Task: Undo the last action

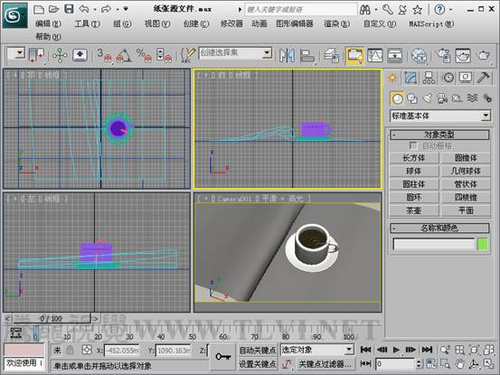Action: [84, 9]
